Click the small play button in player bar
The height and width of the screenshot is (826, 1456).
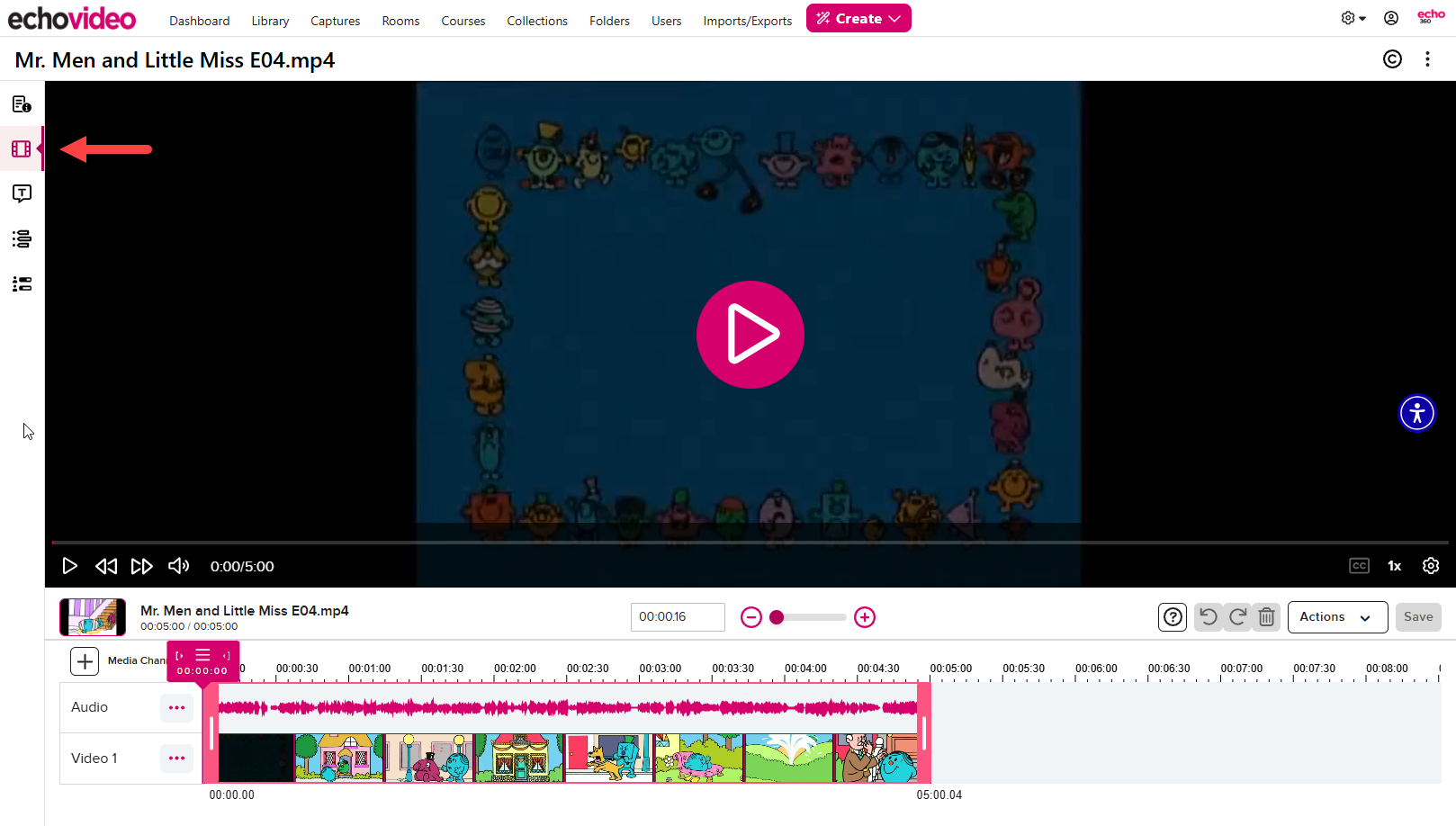69,566
